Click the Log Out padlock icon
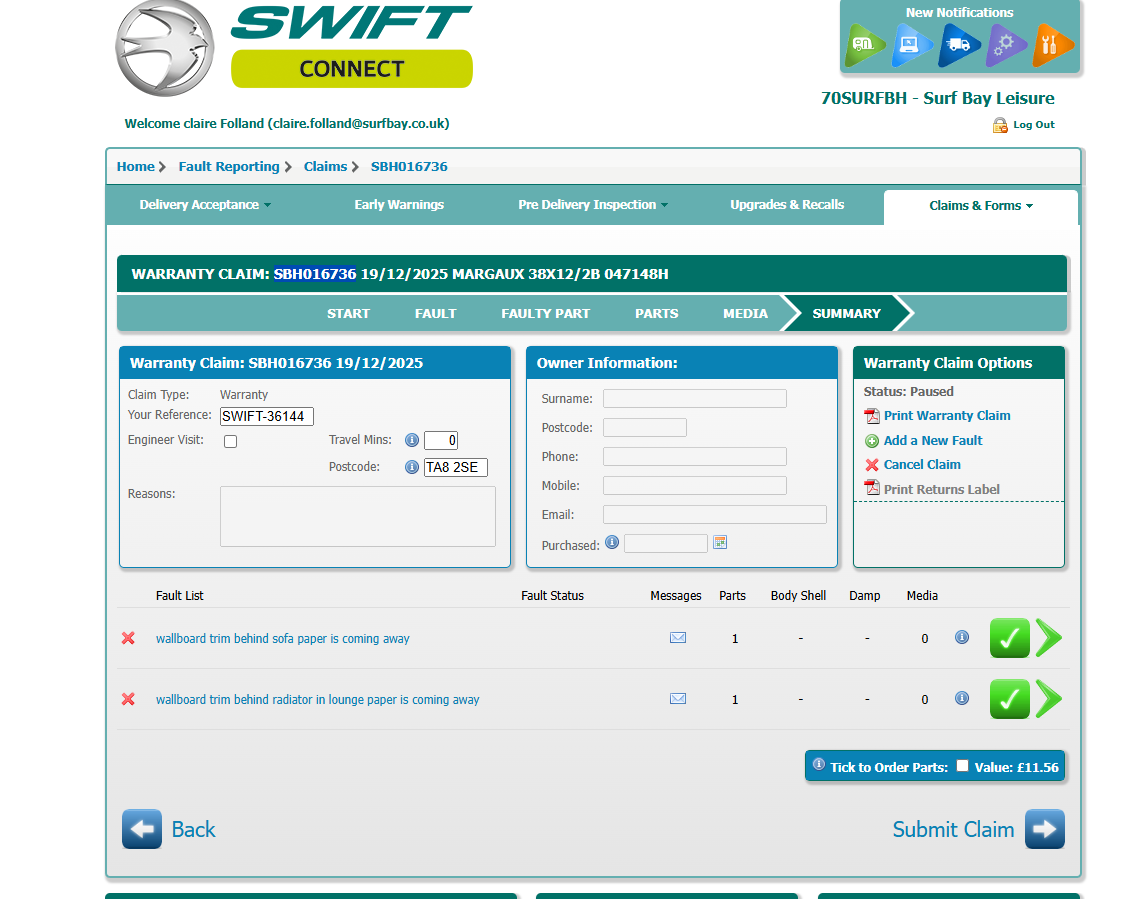This screenshot has width=1121, height=899. click(999, 125)
